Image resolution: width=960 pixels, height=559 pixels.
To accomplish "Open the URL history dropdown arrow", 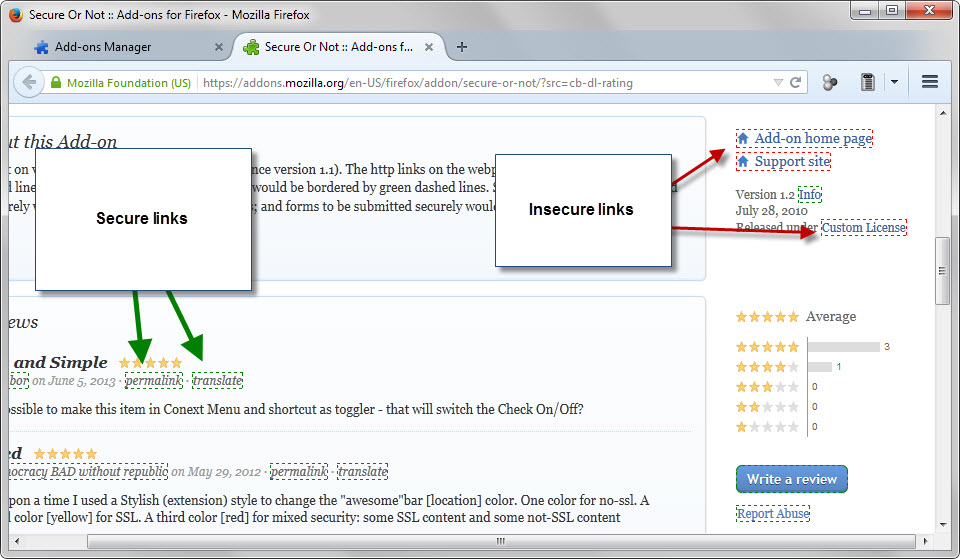I will [778, 82].
